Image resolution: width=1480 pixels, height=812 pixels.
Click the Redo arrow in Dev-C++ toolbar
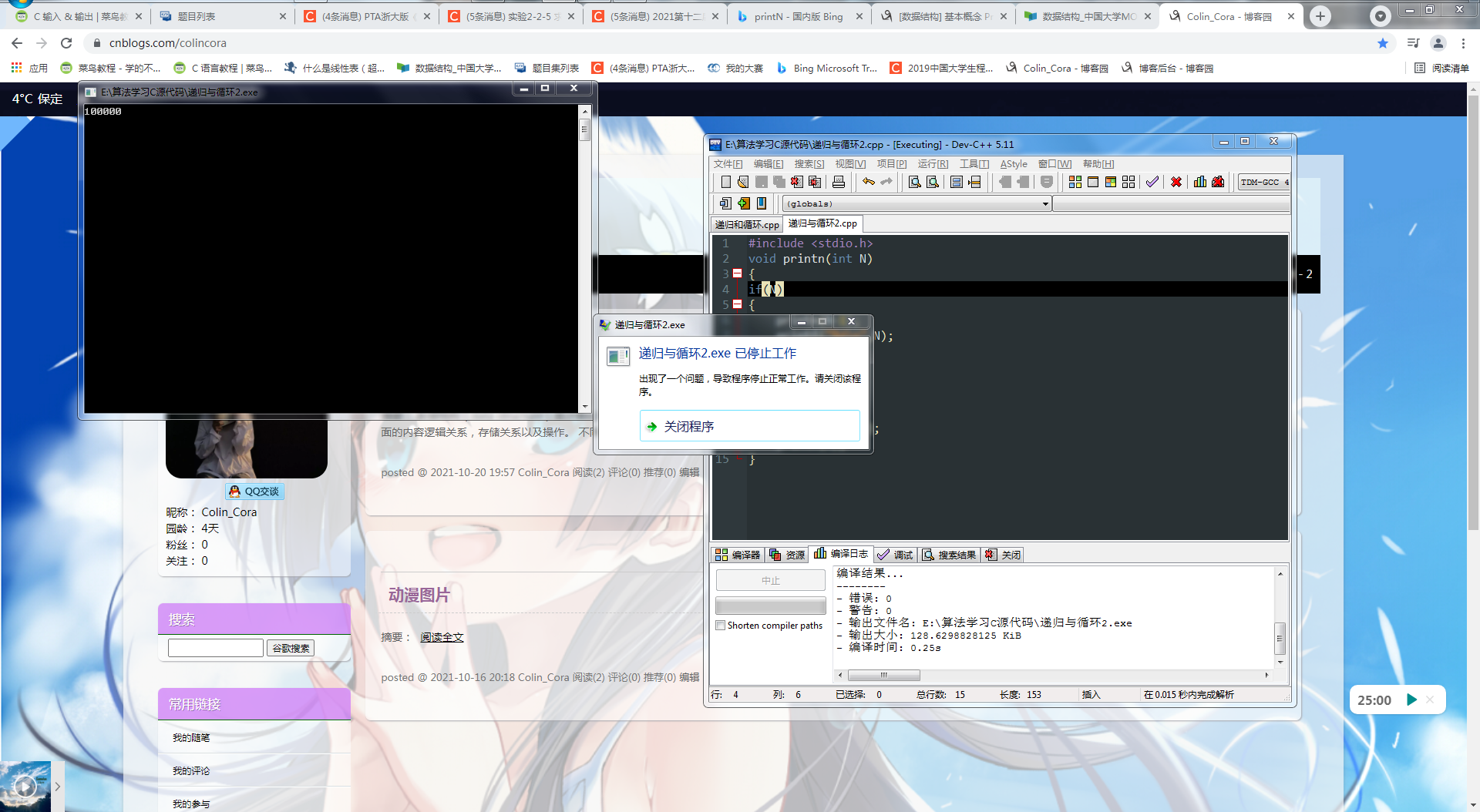(x=886, y=182)
